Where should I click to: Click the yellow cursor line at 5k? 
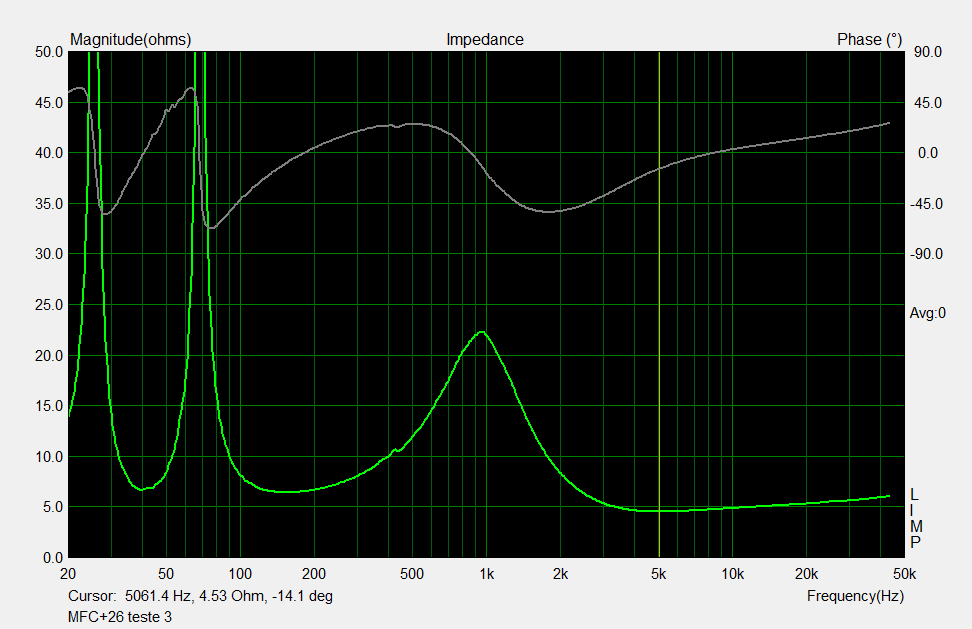tap(659, 304)
